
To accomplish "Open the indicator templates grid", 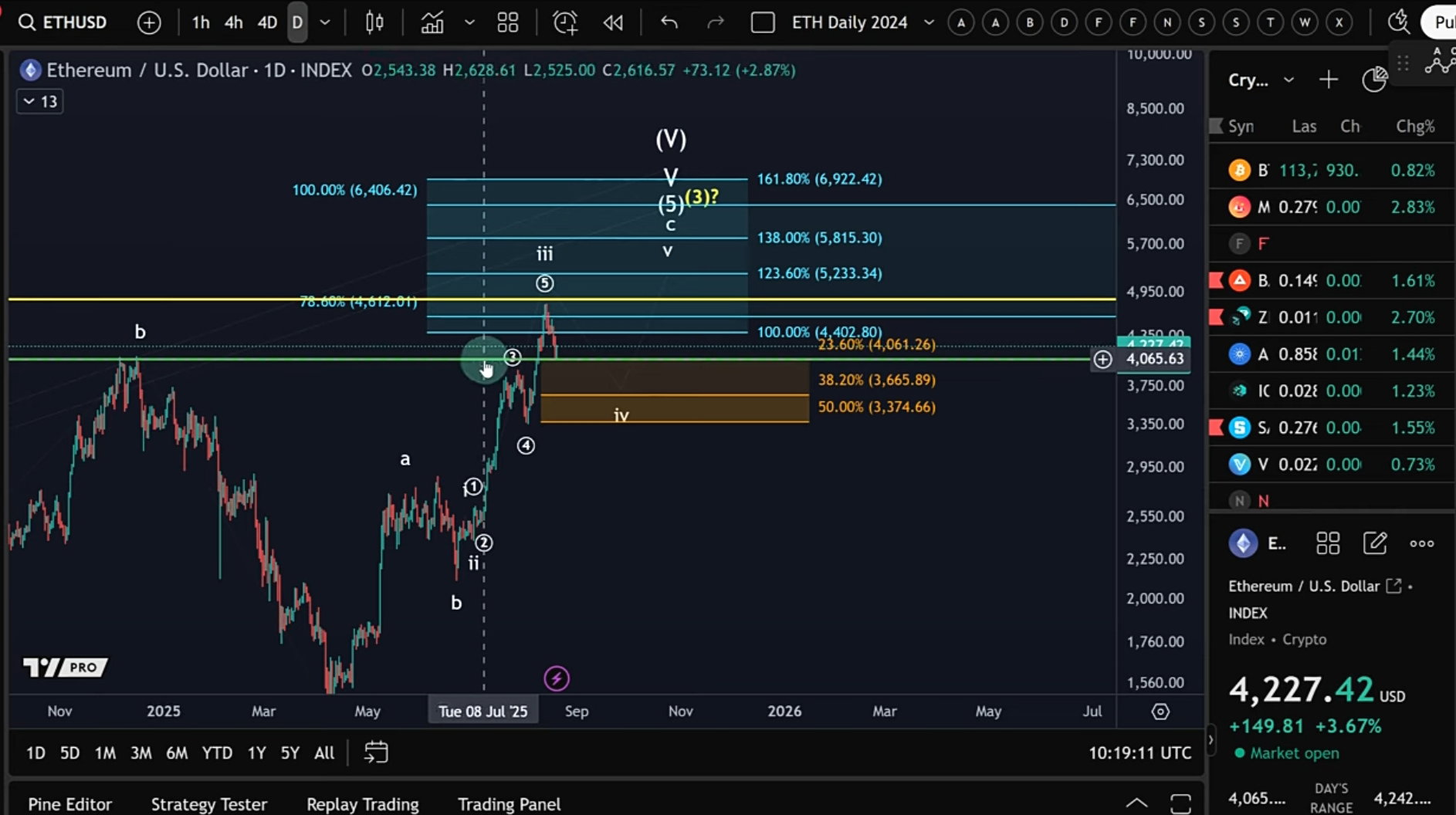I will tap(508, 22).
